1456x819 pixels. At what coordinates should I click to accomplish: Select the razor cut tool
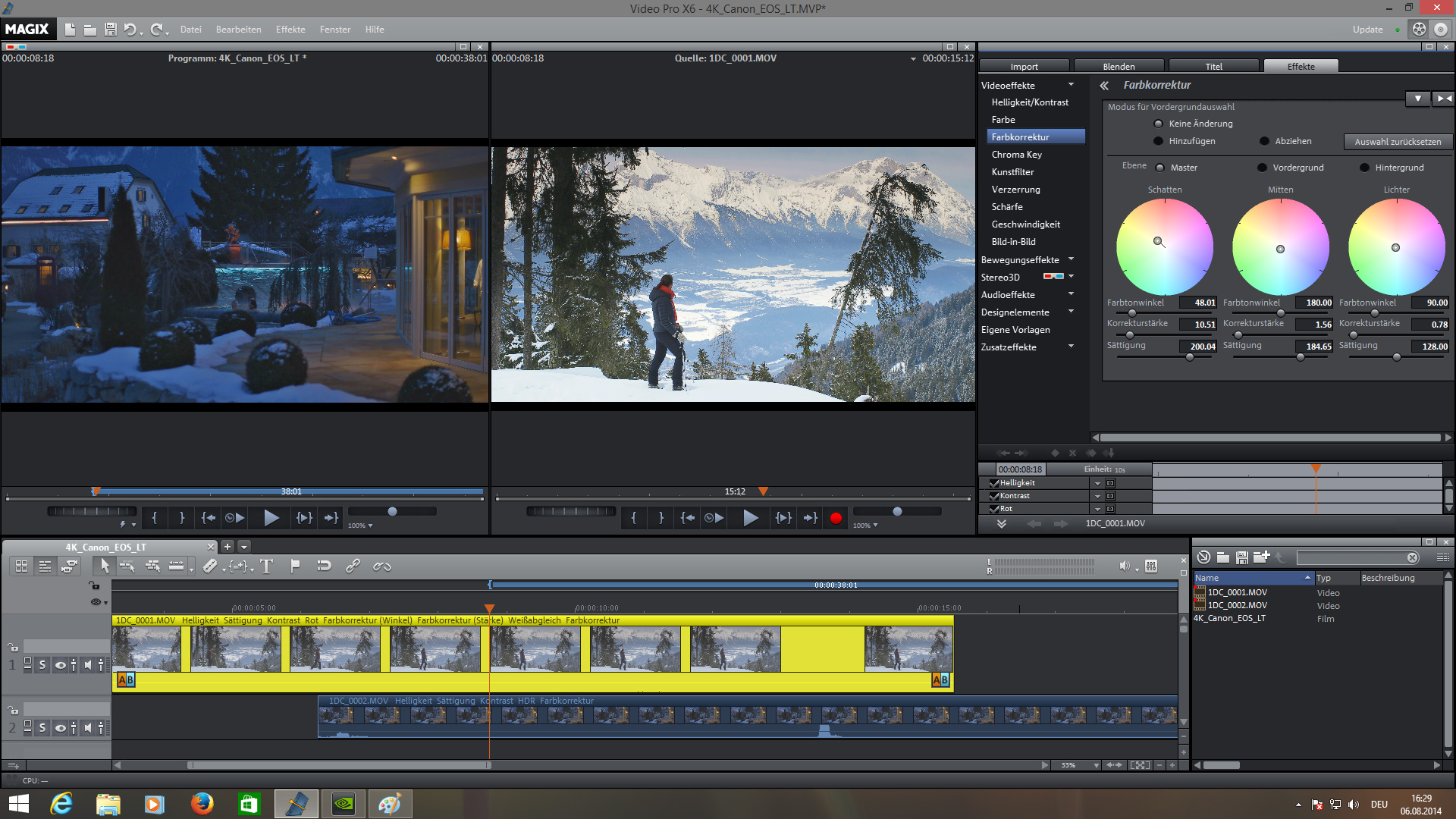click(210, 566)
